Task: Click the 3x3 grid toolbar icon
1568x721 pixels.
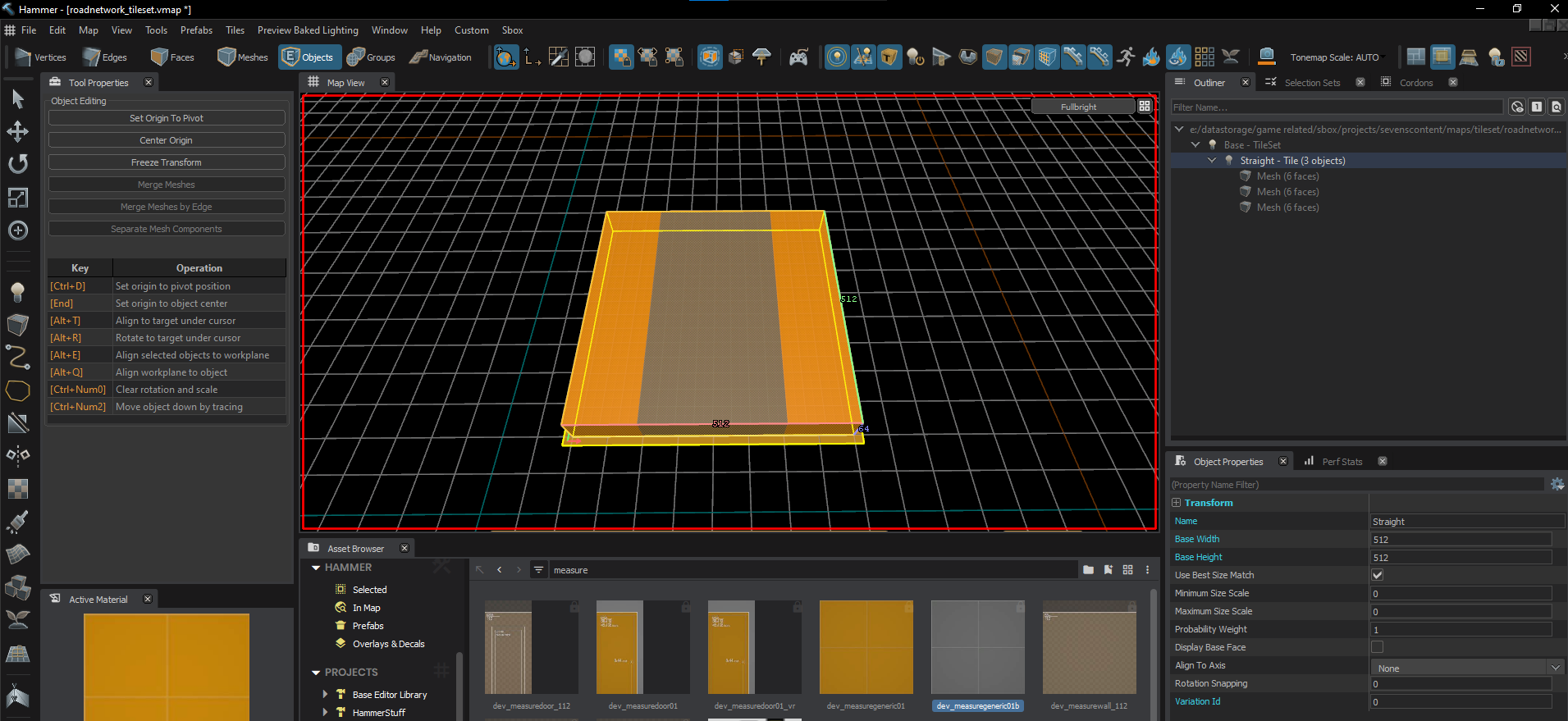Action: coord(1205,57)
